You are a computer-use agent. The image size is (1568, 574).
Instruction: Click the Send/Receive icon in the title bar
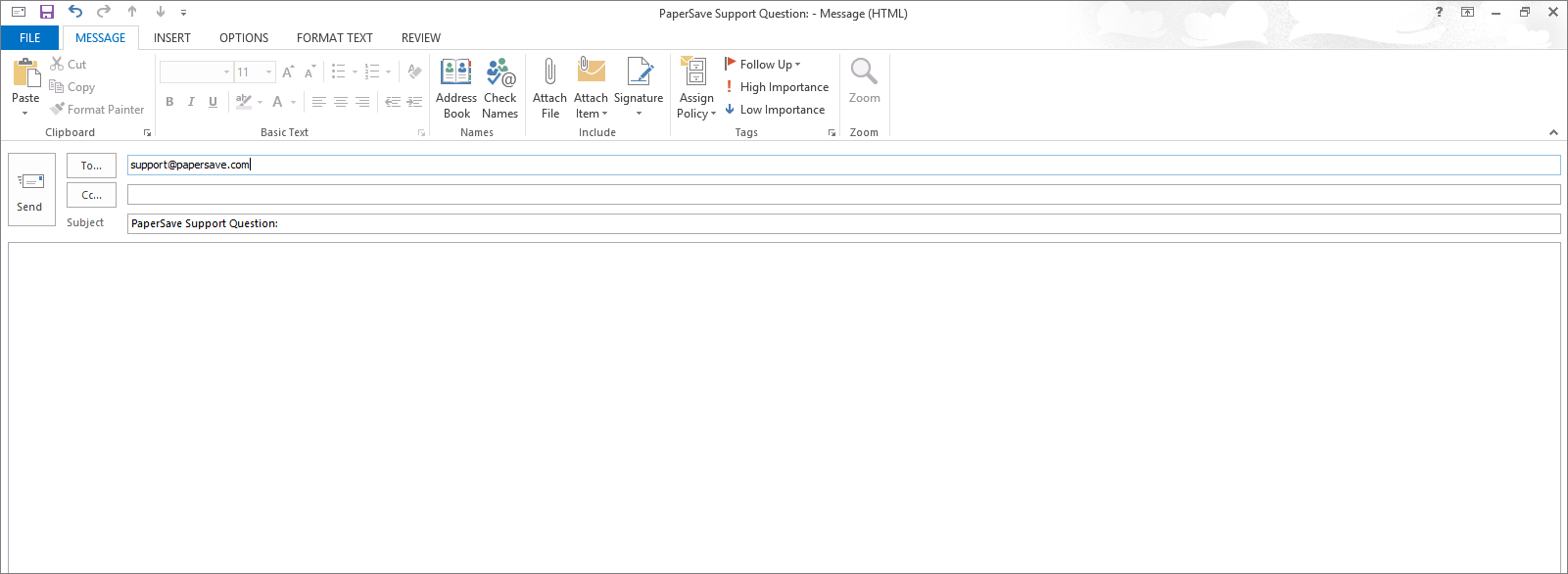(x=18, y=12)
